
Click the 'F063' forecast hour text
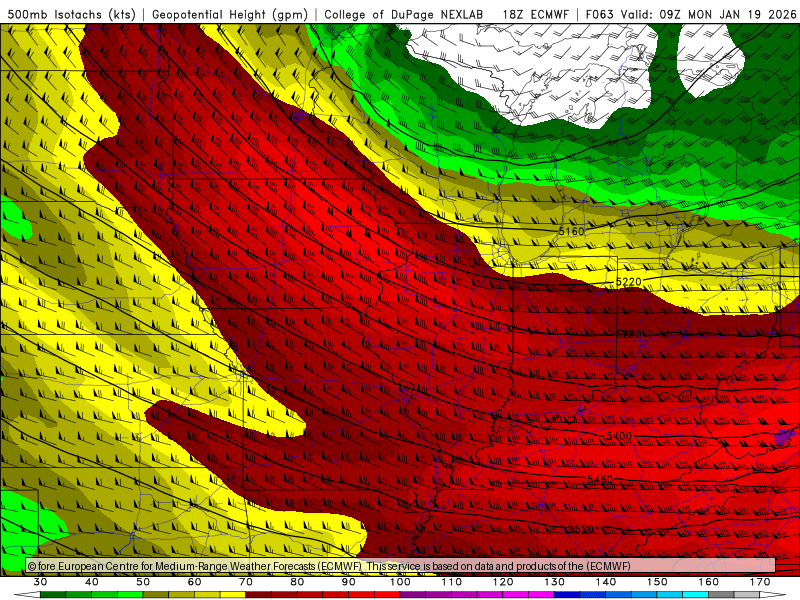click(x=599, y=14)
